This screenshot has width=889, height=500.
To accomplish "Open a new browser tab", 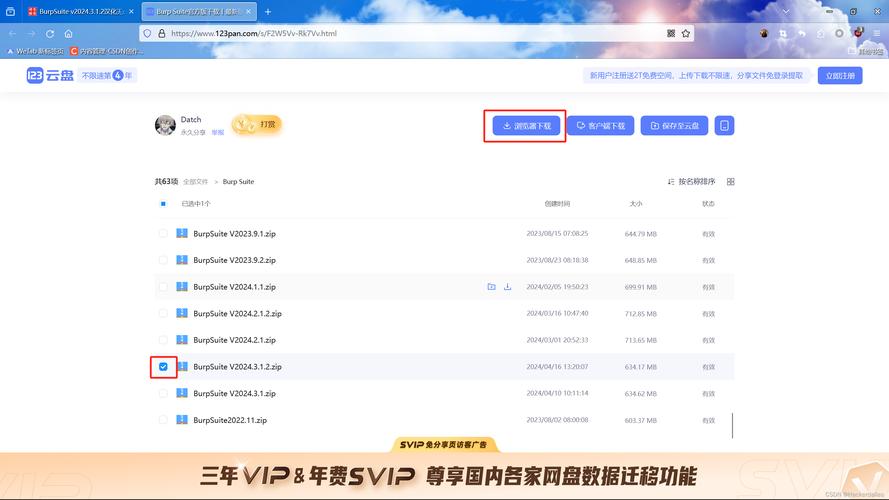I will tap(268, 11).
